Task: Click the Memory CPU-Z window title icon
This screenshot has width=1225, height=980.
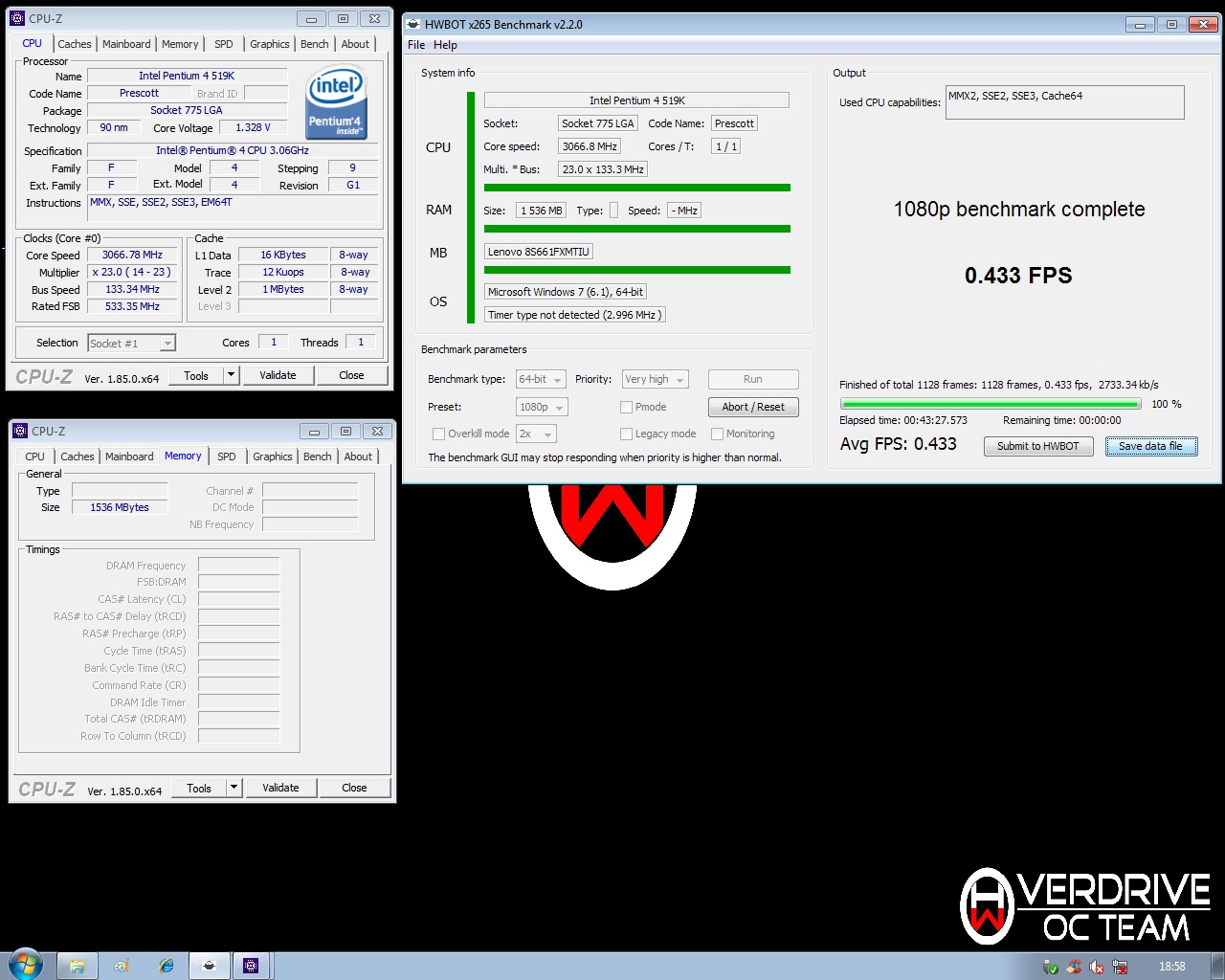Action: pos(20,431)
